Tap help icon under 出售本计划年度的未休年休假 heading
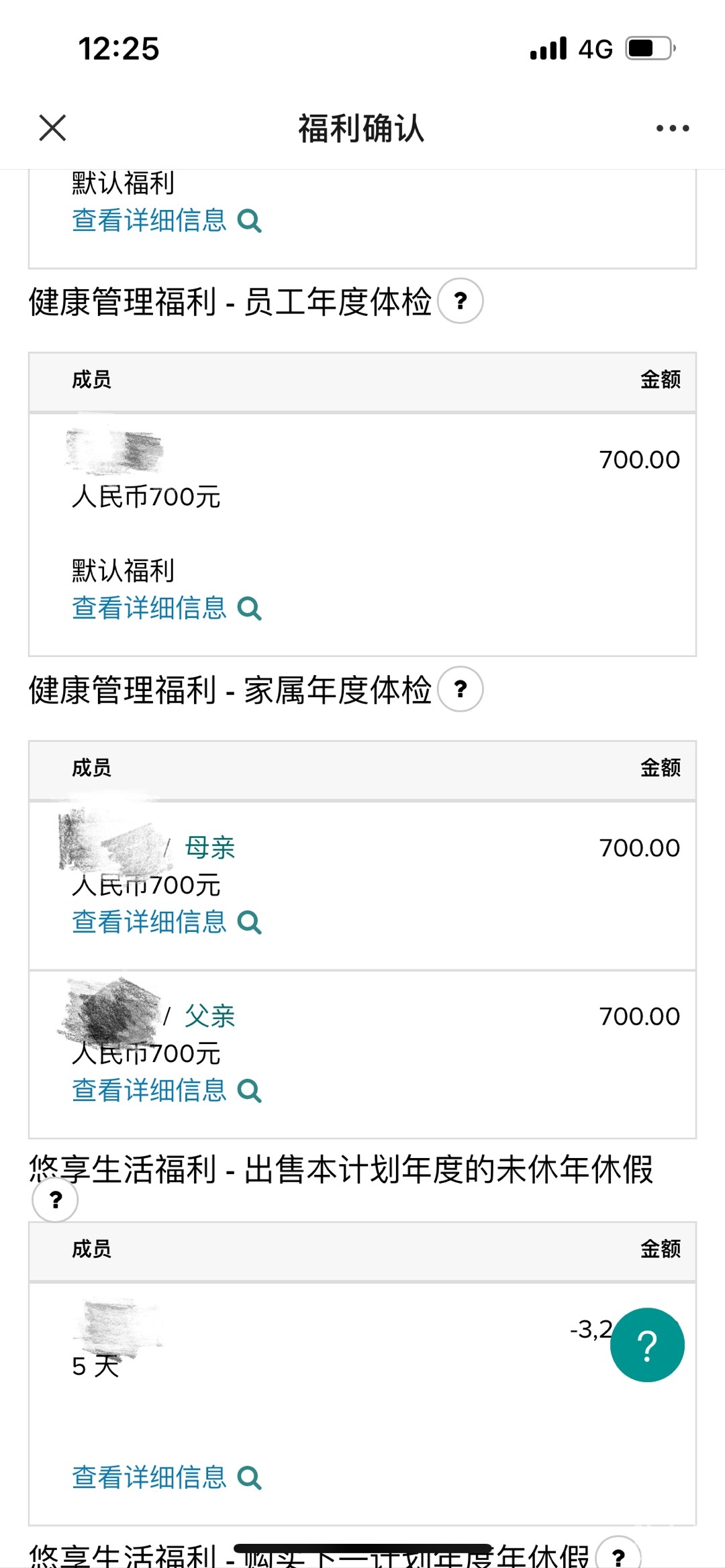Image resolution: width=725 pixels, height=1568 pixels. (55, 1199)
